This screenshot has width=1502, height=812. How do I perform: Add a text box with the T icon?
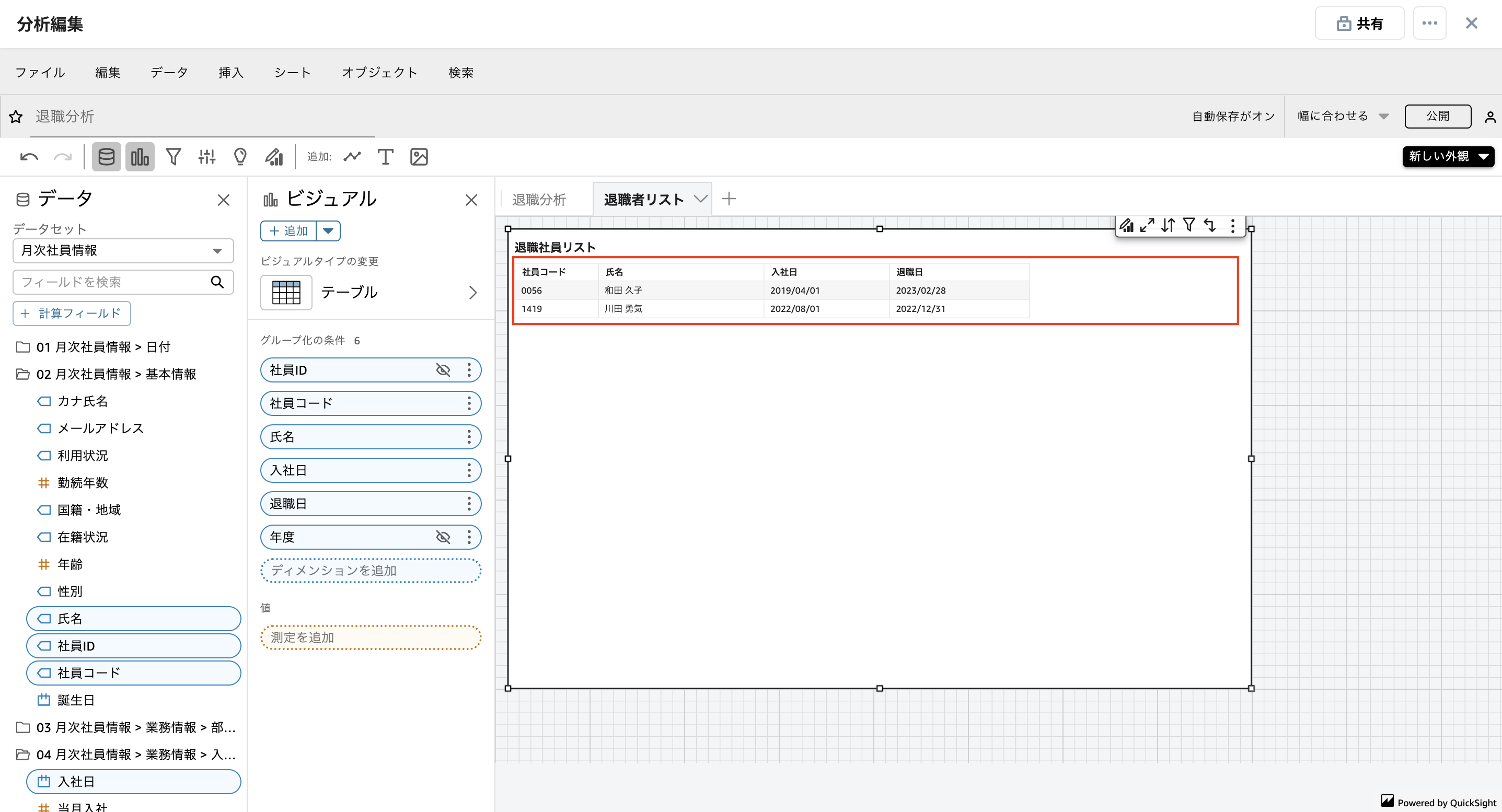click(385, 156)
